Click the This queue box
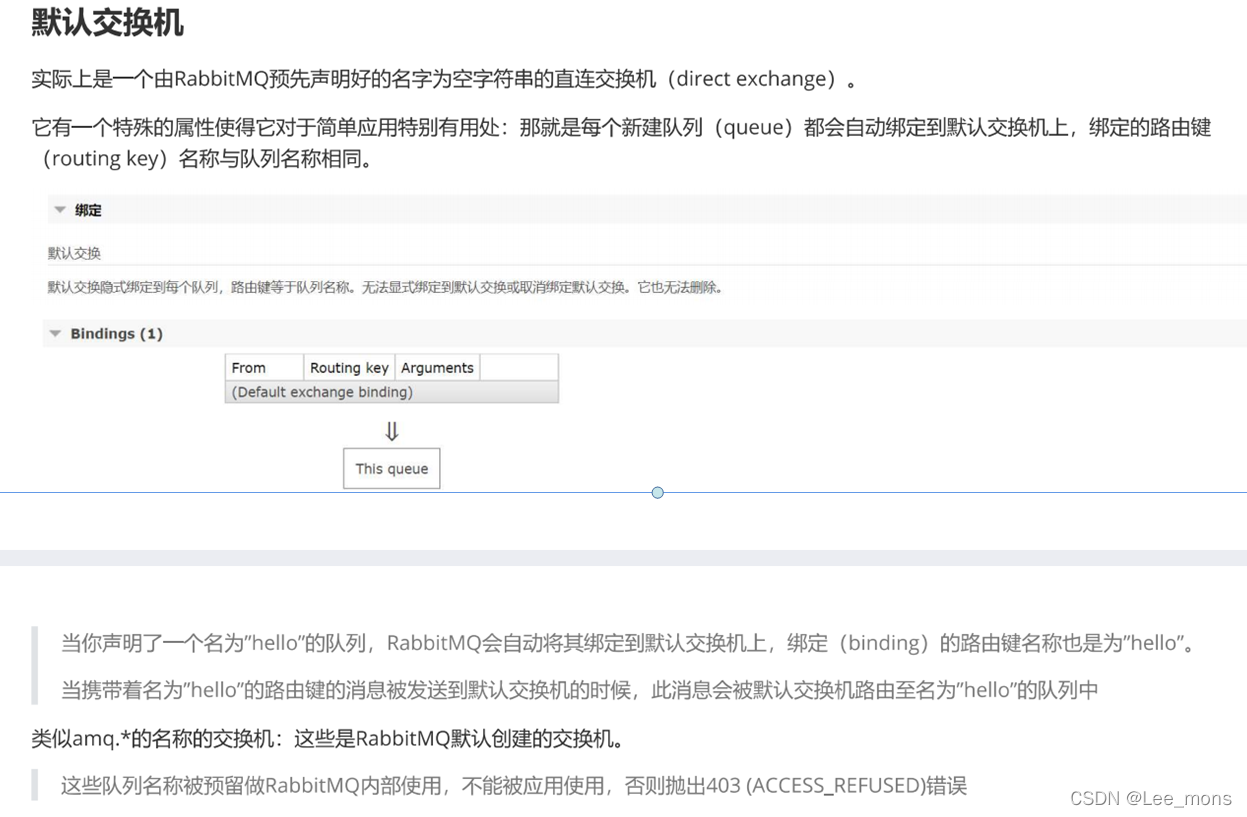The height and width of the screenshot is (817, 1247). [x=392, y=468]
